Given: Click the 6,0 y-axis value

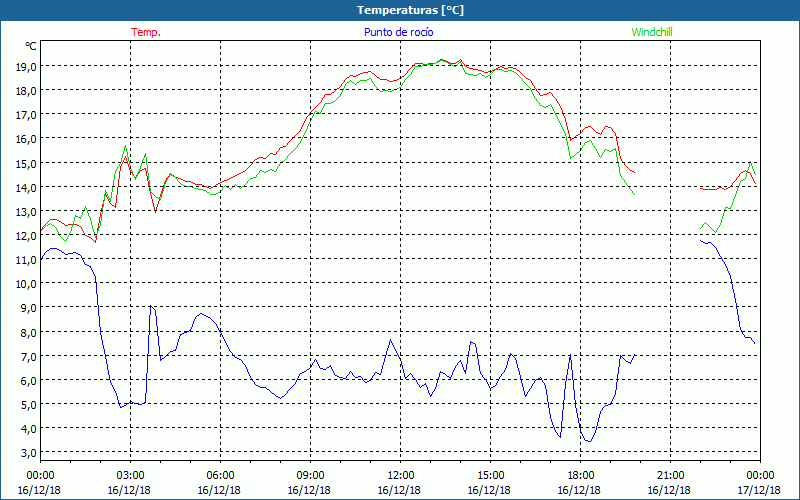Looking at the screenshot, I should 29,380.
